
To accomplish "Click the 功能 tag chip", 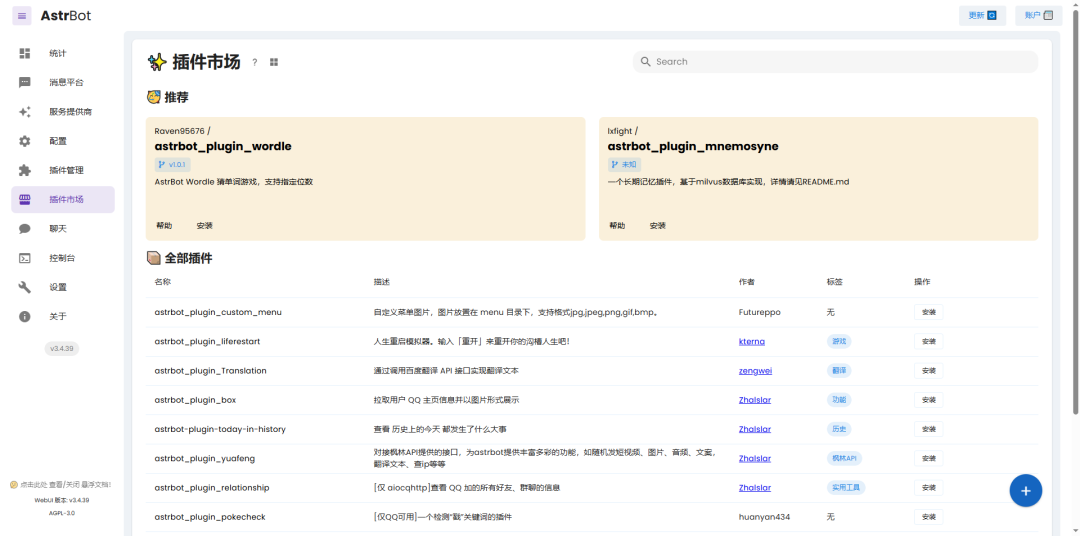I will point(838,400).
